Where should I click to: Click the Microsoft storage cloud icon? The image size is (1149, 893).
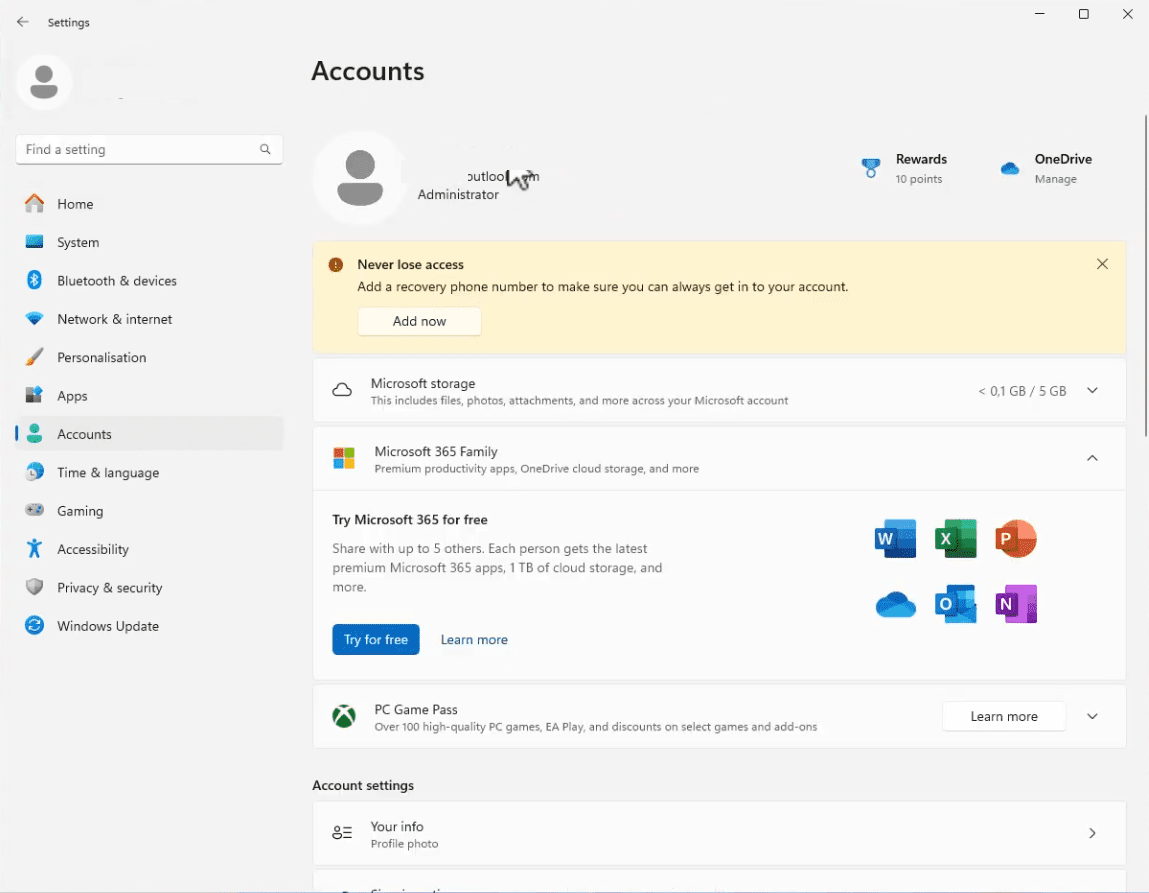pyautogui.click(x=342, y=390)
